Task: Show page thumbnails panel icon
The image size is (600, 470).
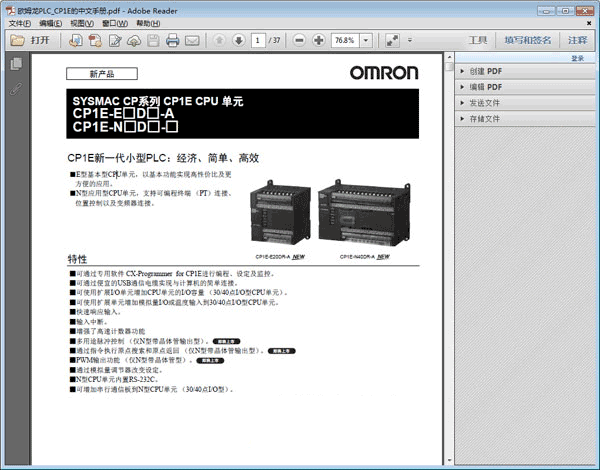Action: [x=16, y=64]
